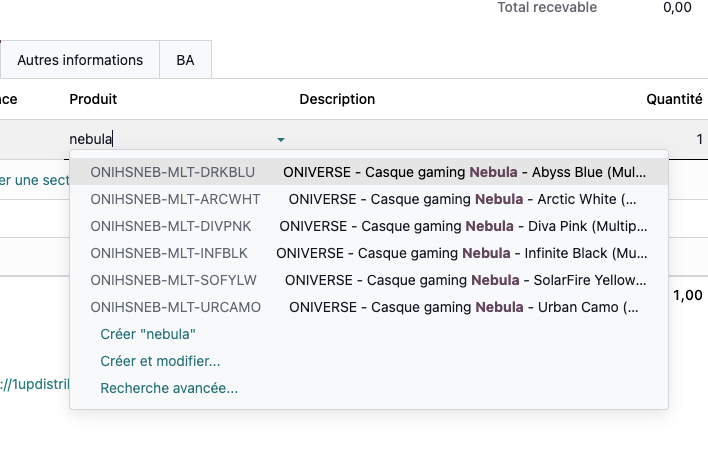
Task: Choose the Nebula Arctic White product suggestion
Action: pyautogui.click(x=369, y=199)
